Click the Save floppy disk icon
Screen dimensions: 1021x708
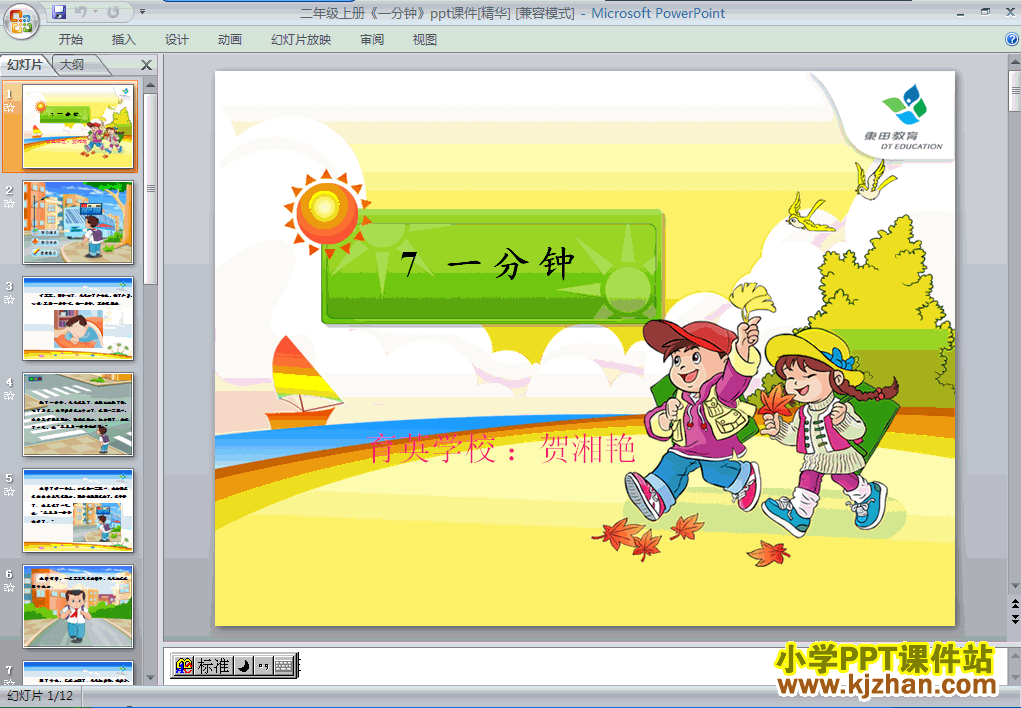[59, 12]
